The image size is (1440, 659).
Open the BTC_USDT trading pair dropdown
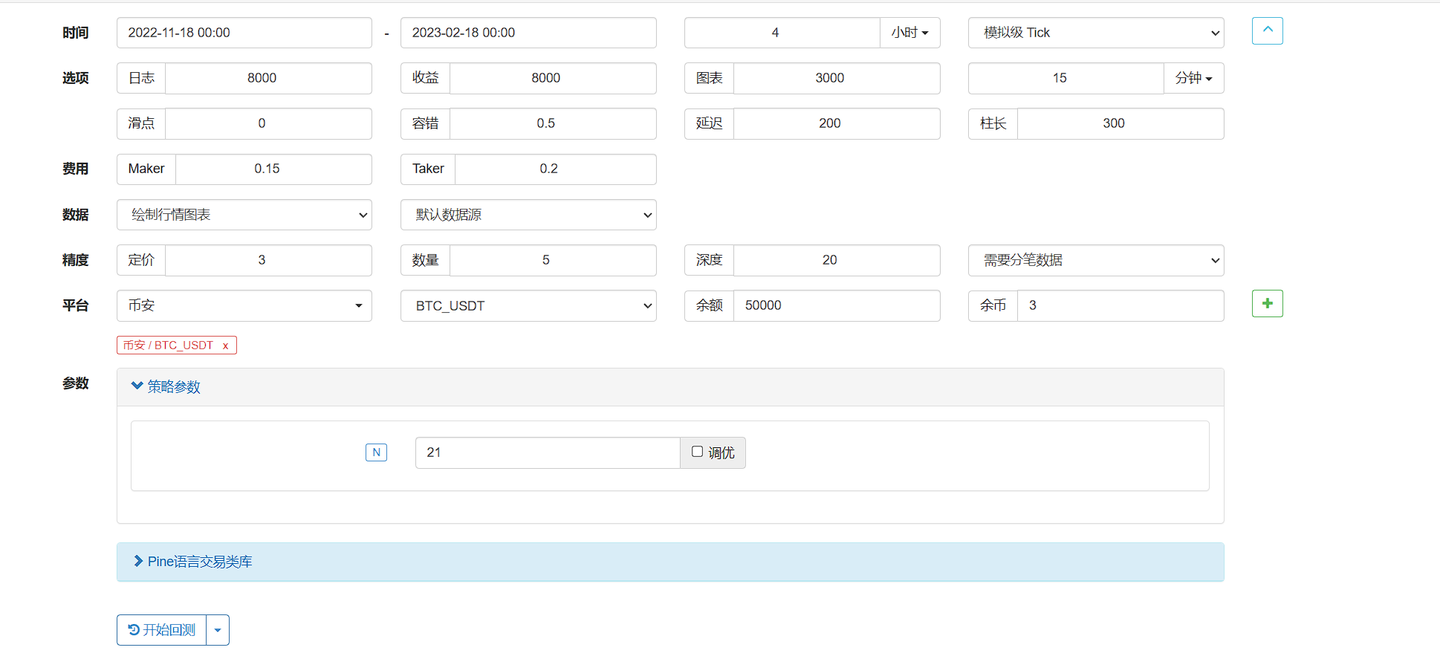(x=528, y=305)
